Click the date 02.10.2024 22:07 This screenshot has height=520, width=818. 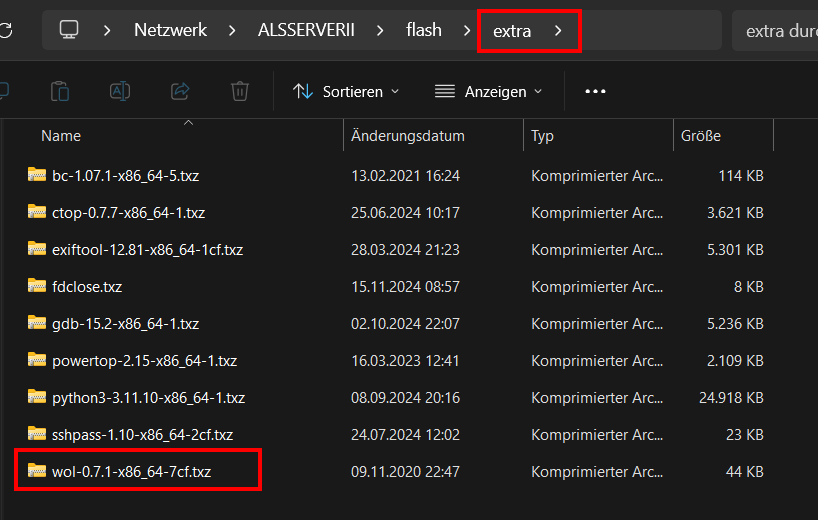point(405,324)
